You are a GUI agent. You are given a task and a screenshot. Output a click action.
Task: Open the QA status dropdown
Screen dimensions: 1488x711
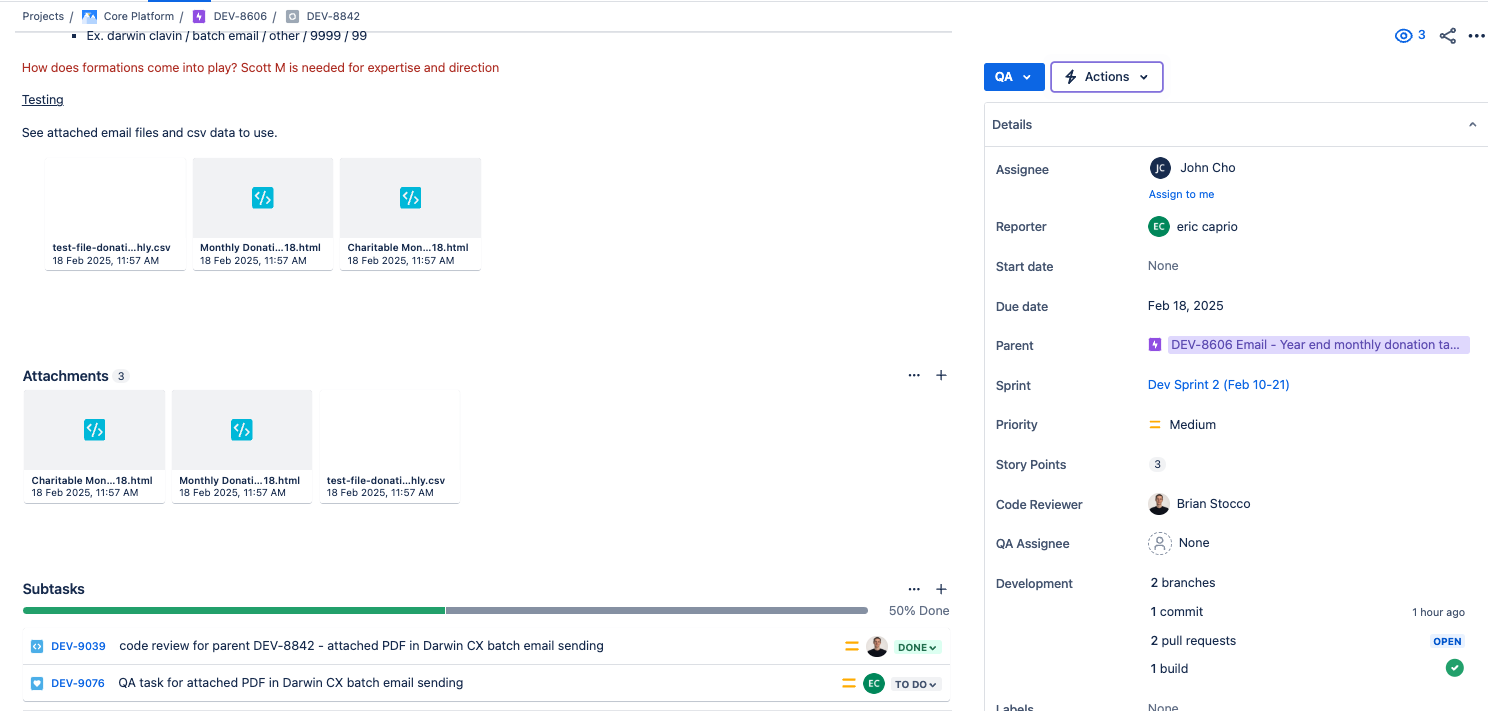[1014, 77]
